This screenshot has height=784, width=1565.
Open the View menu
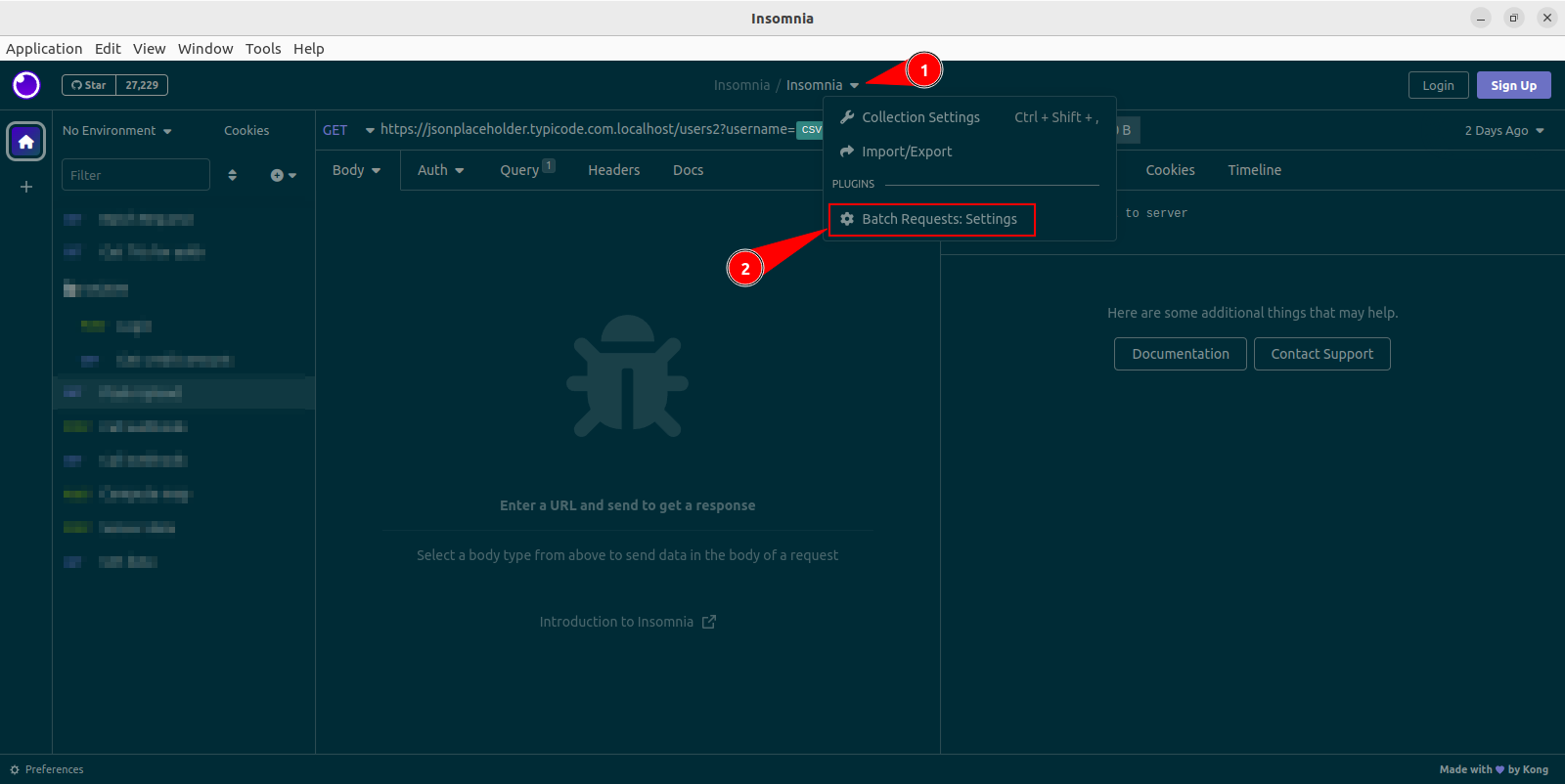click(x=150, y=49)
